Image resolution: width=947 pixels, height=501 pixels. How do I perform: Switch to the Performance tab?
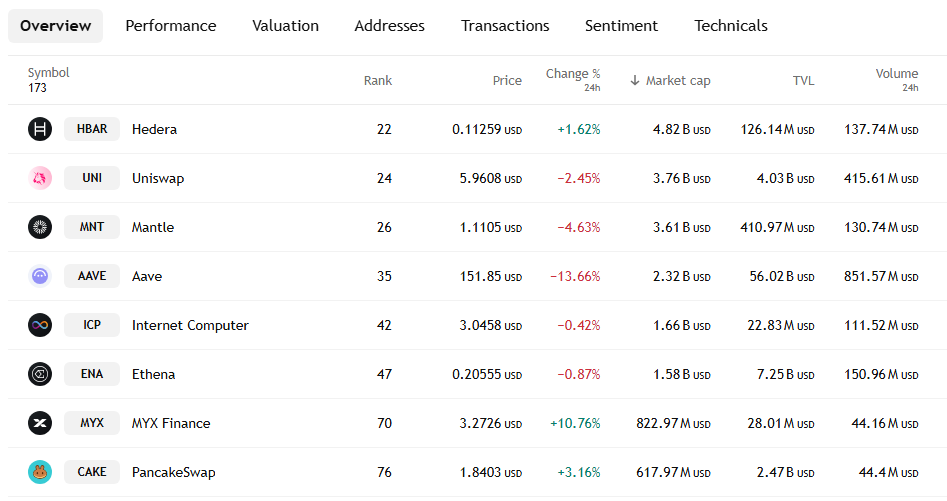tap(170, 26)
